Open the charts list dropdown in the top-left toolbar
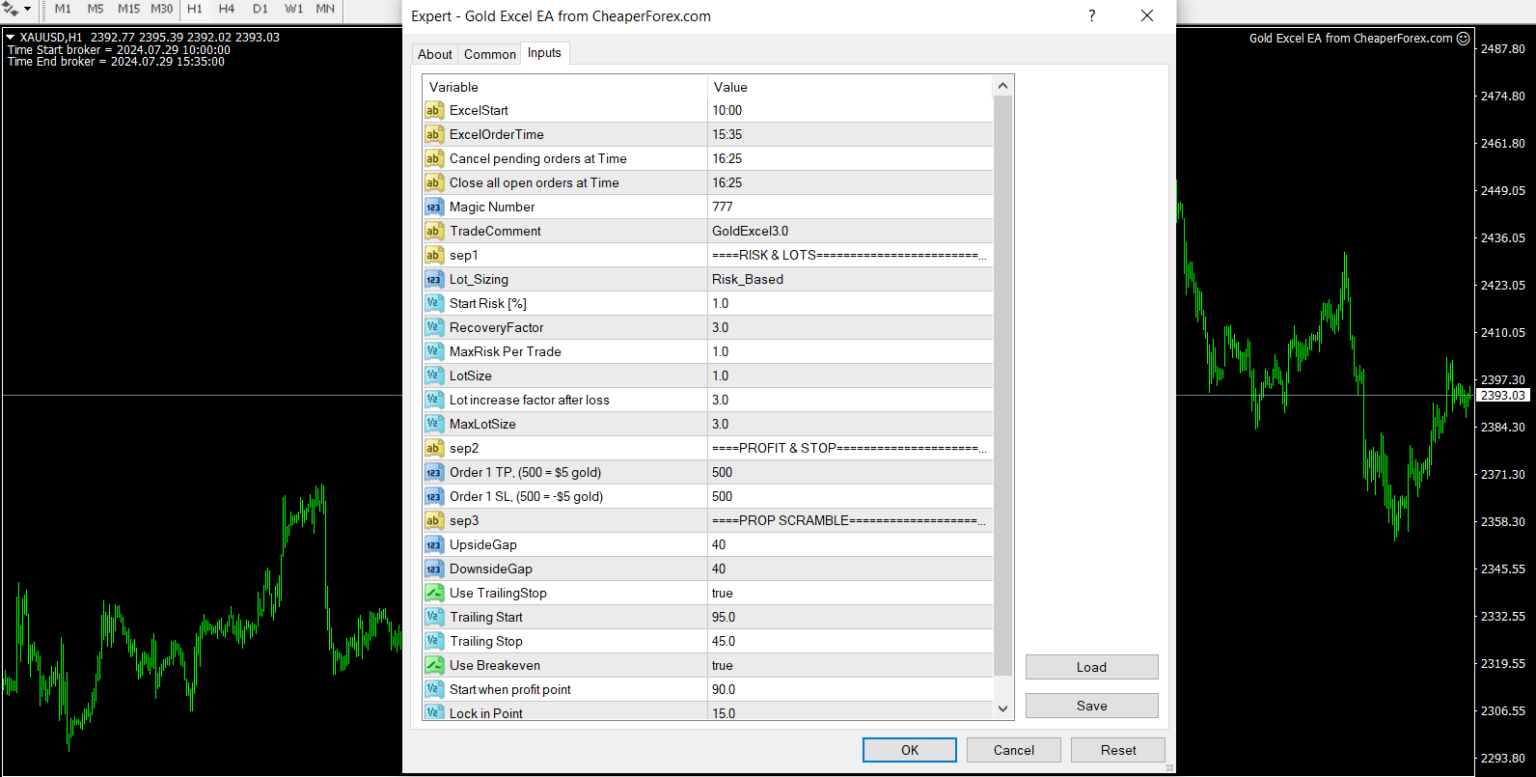The height and width of the screenshot is (777, 1536). point(28,9)
